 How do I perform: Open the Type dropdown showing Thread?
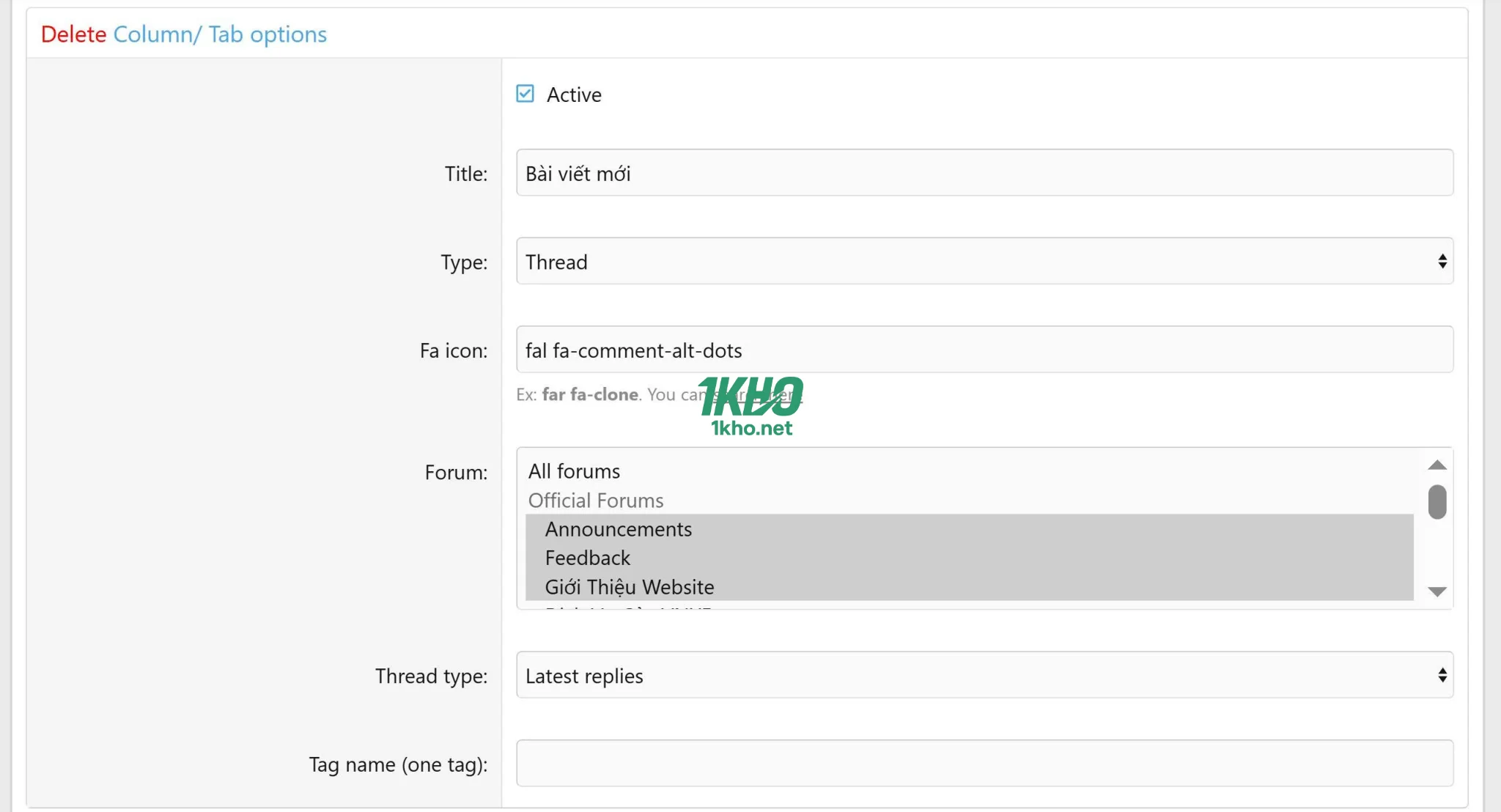point(984,262)
